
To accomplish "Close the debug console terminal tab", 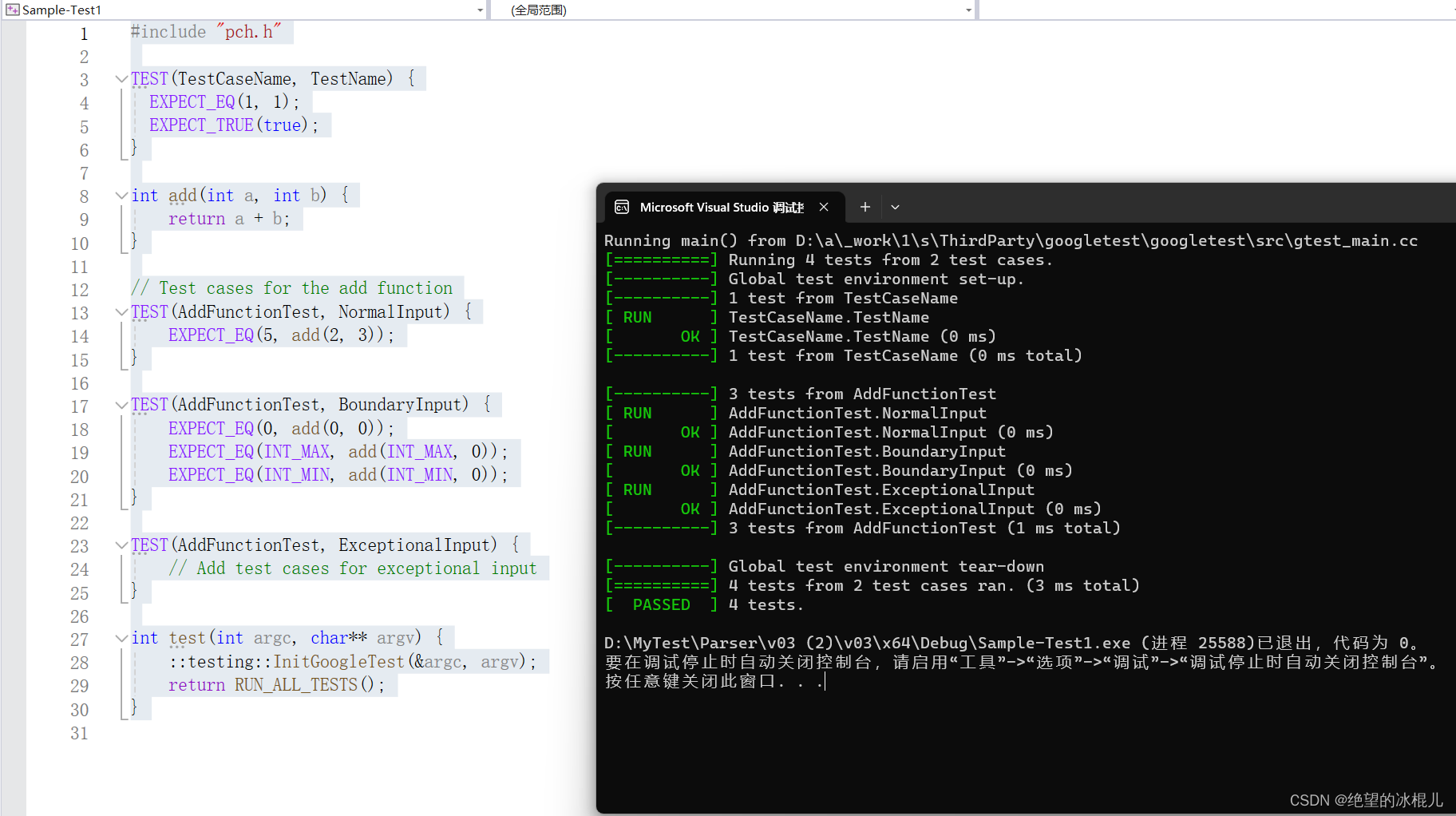I will [x=824, y=207].
